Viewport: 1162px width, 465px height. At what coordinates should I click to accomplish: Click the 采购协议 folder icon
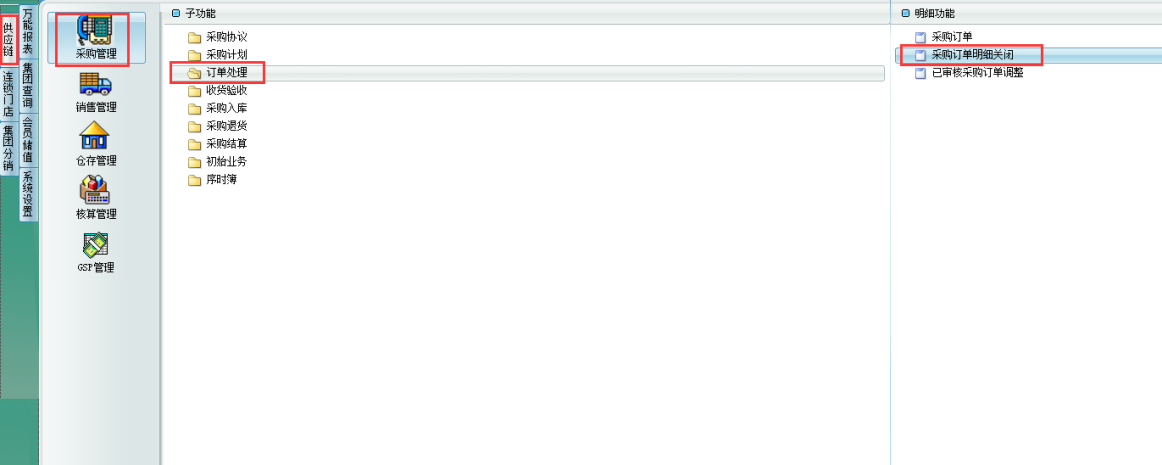click(194, 37)
